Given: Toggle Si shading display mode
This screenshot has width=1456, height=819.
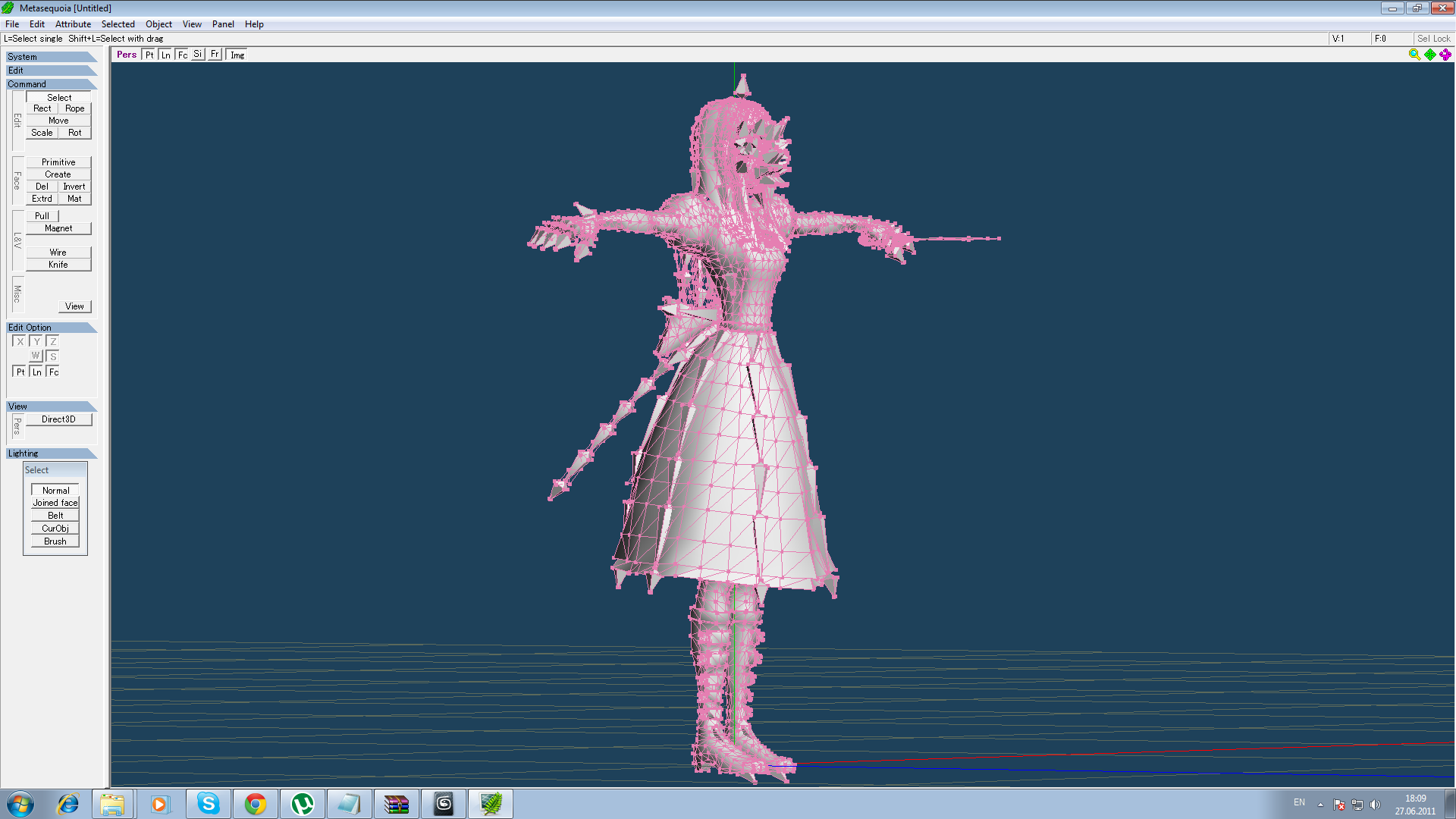Looking at the screenshot, I should pos(197,54).
